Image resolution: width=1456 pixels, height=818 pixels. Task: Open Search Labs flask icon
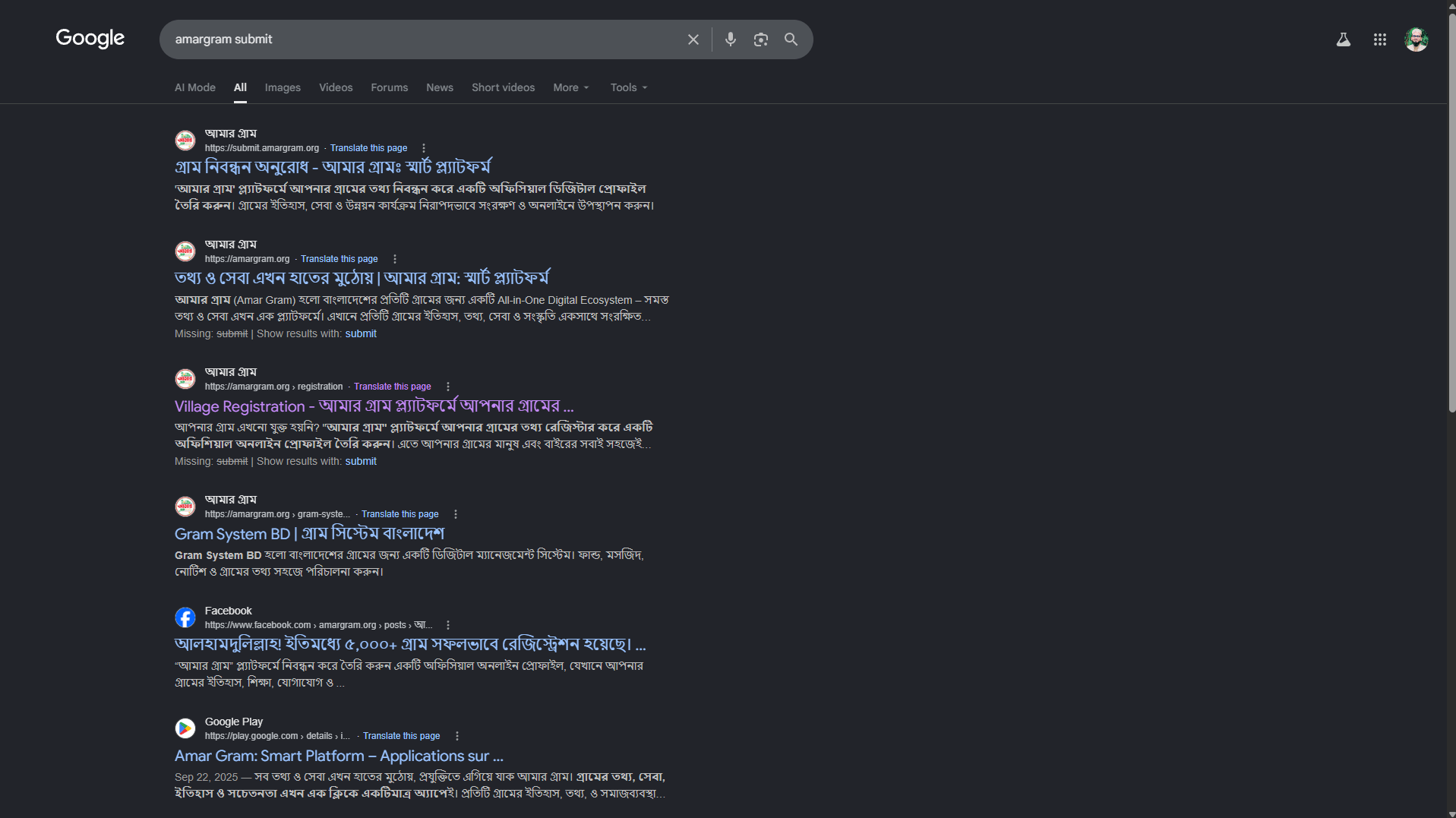tap(1343, 39)
